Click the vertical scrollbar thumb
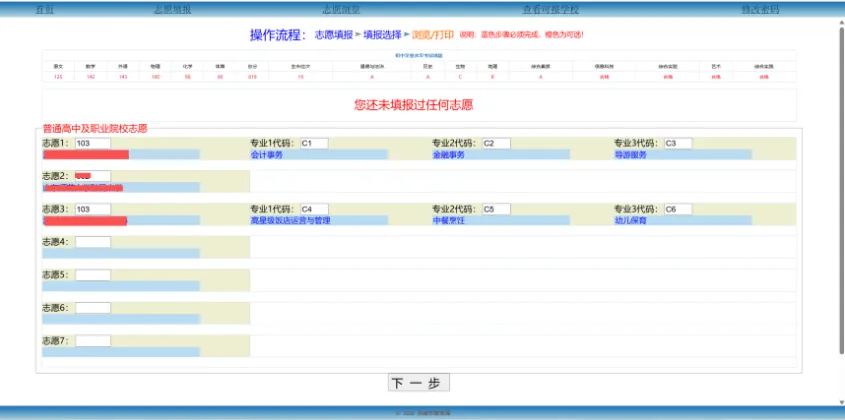845x420 pixels. pos(841,190)
